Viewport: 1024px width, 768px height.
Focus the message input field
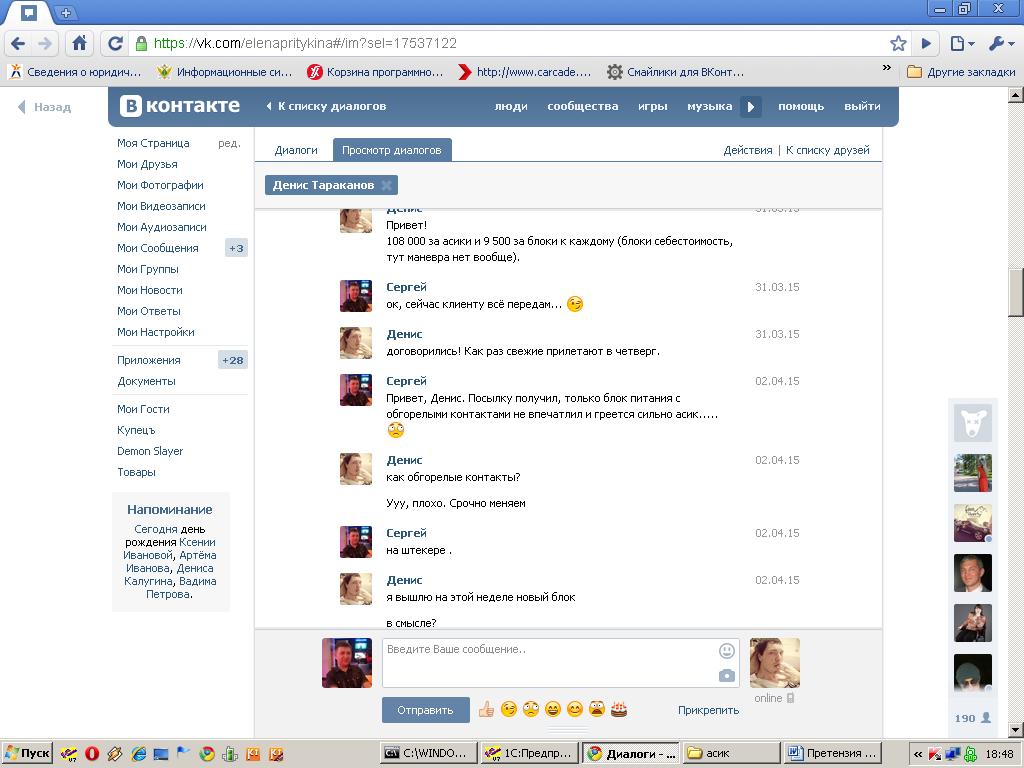coord(561,663)
